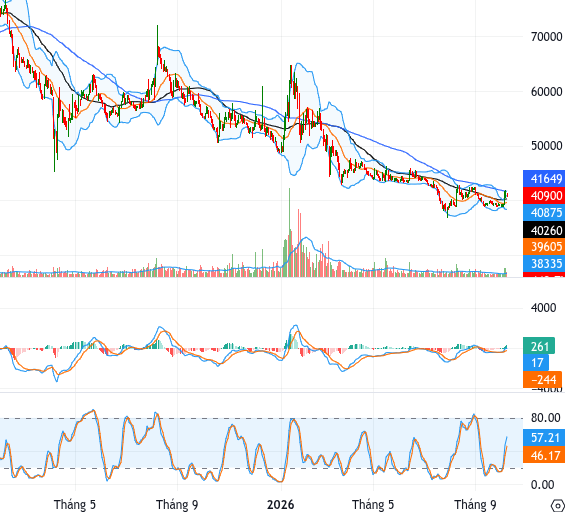The width and height of the screenshot is (565, 512).
Task: Select the green 261 MACD histogram label
Action: click(539, 346)
